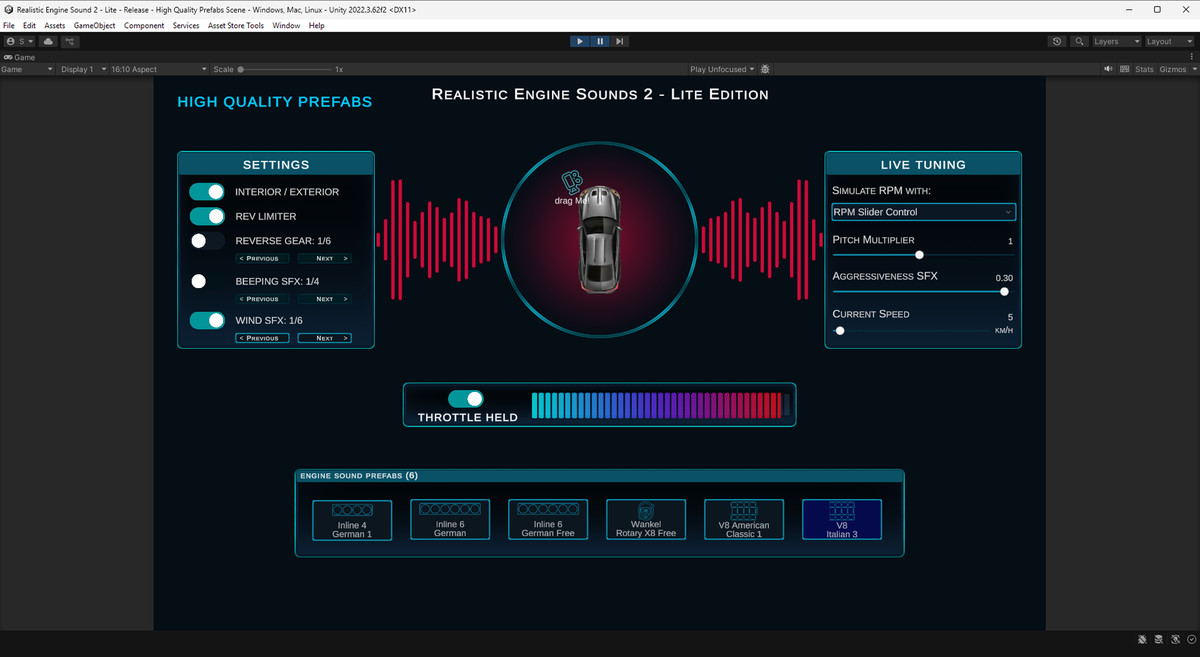Open the Display 1 dropdown
The image size is (1200, 657).
81,69
